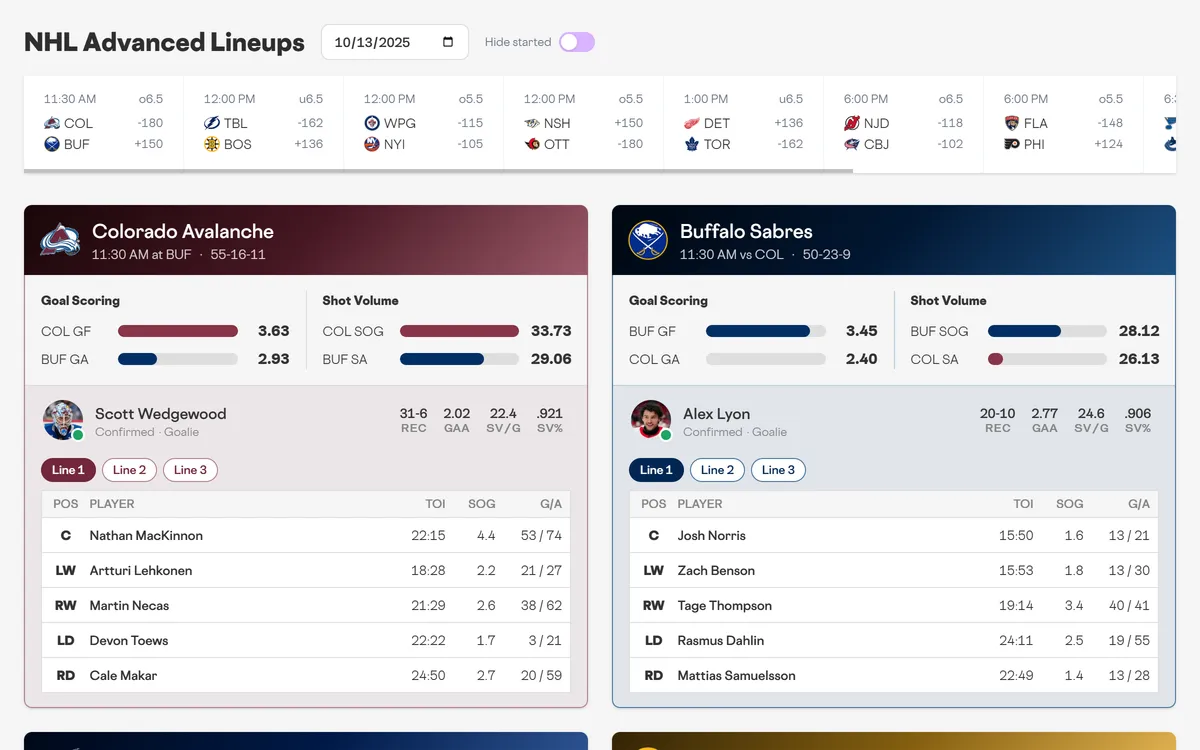
Task: Click Cale Makar player row
Action: pyautogui.click(x=306, y=675)
